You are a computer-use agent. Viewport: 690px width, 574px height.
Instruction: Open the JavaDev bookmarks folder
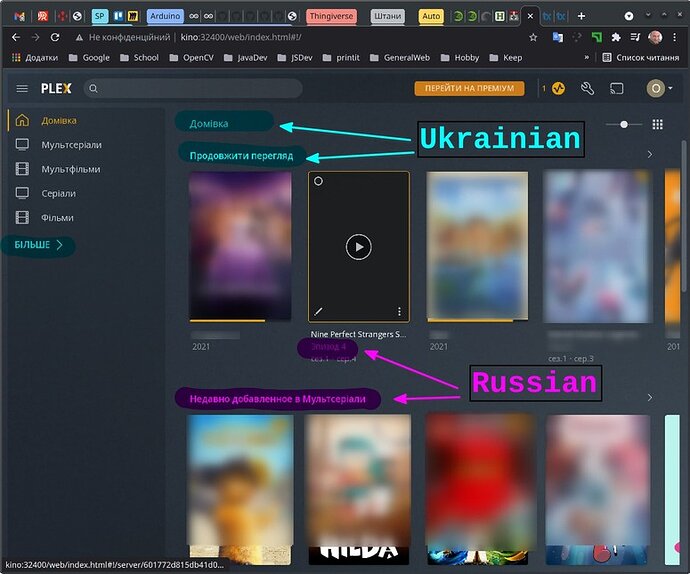coord(246,58)
